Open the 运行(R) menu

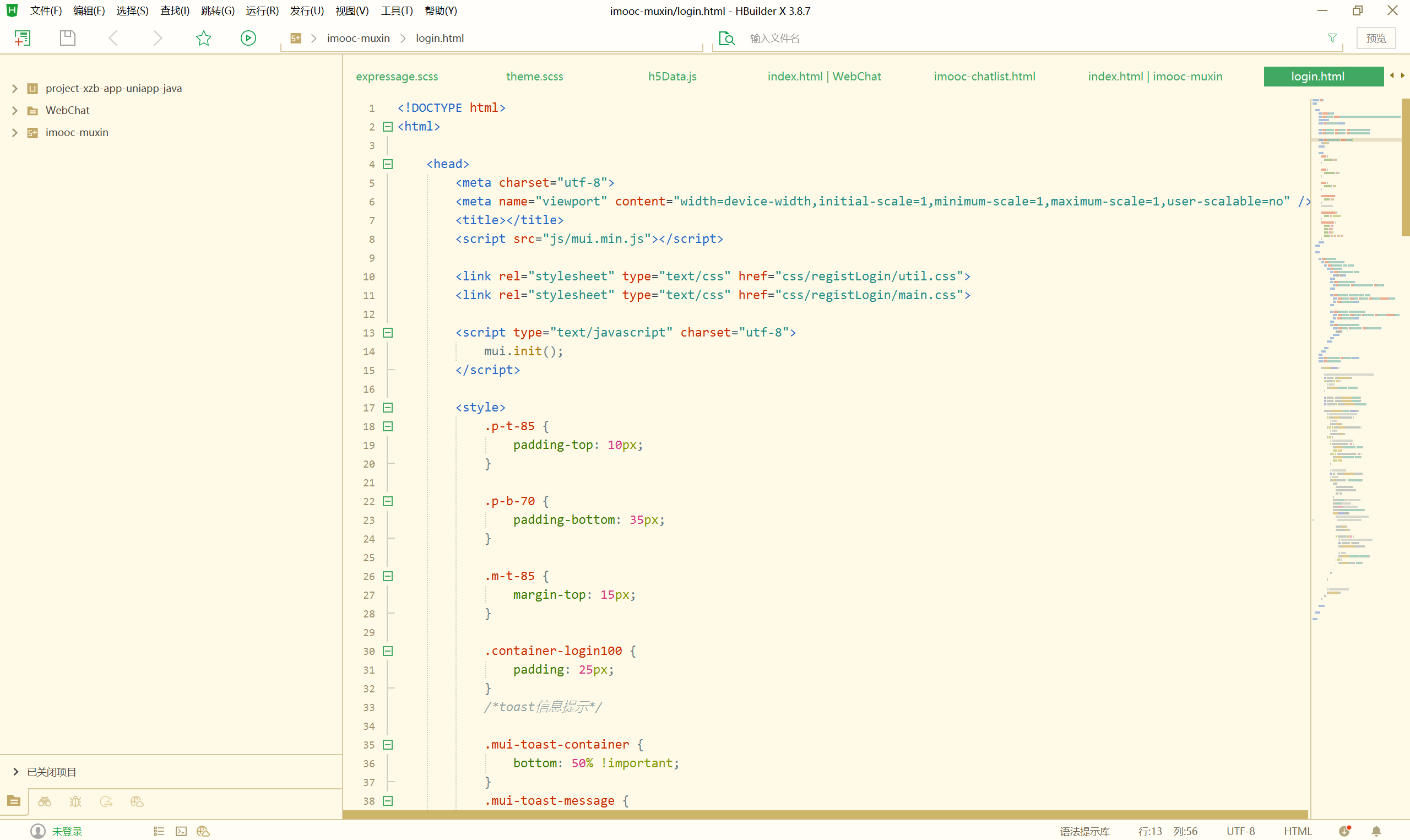[x=263, y=11]
